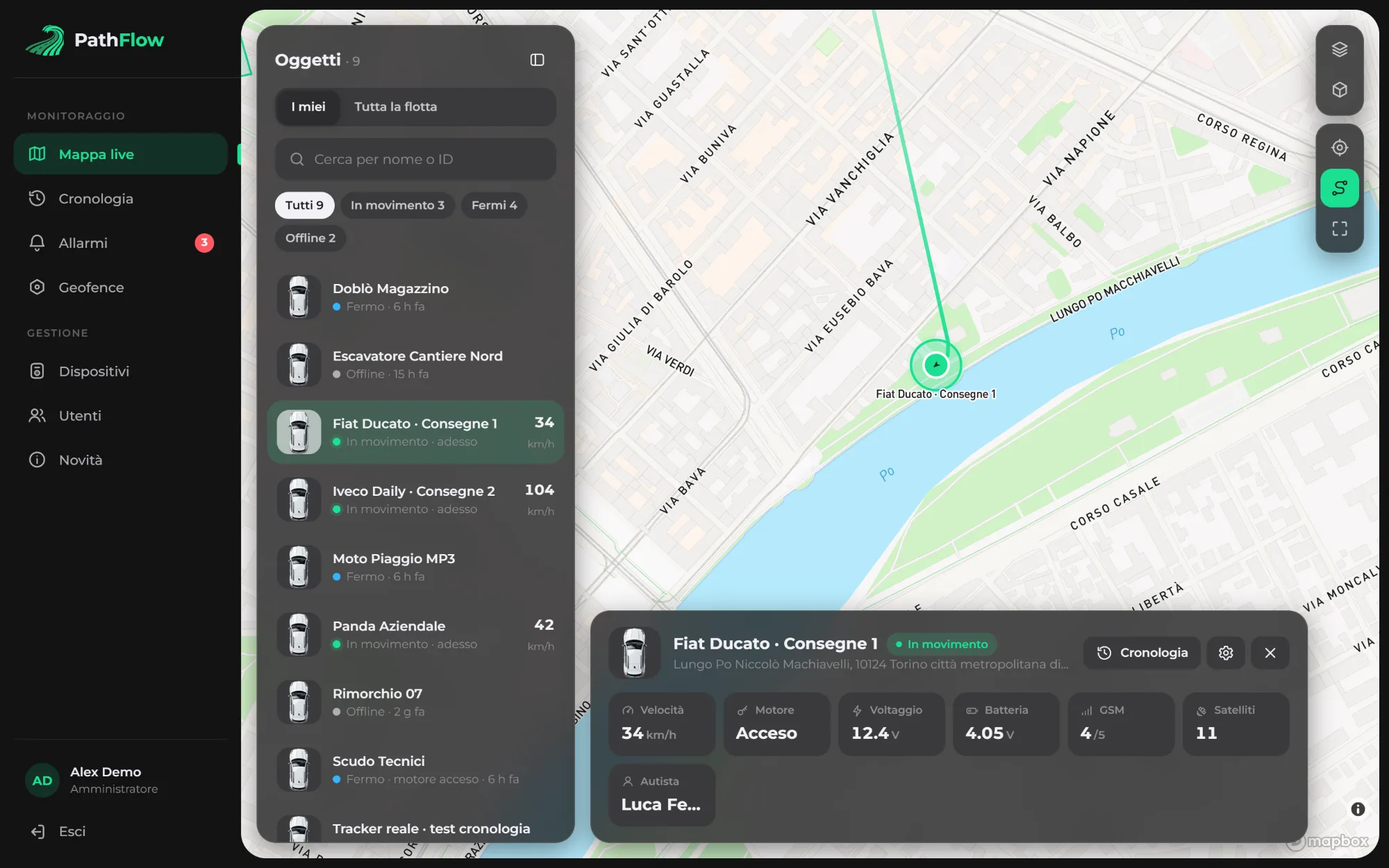Switch to Tutta la flotta tab
Screen dimensions: 1389x868
[396, 107]
